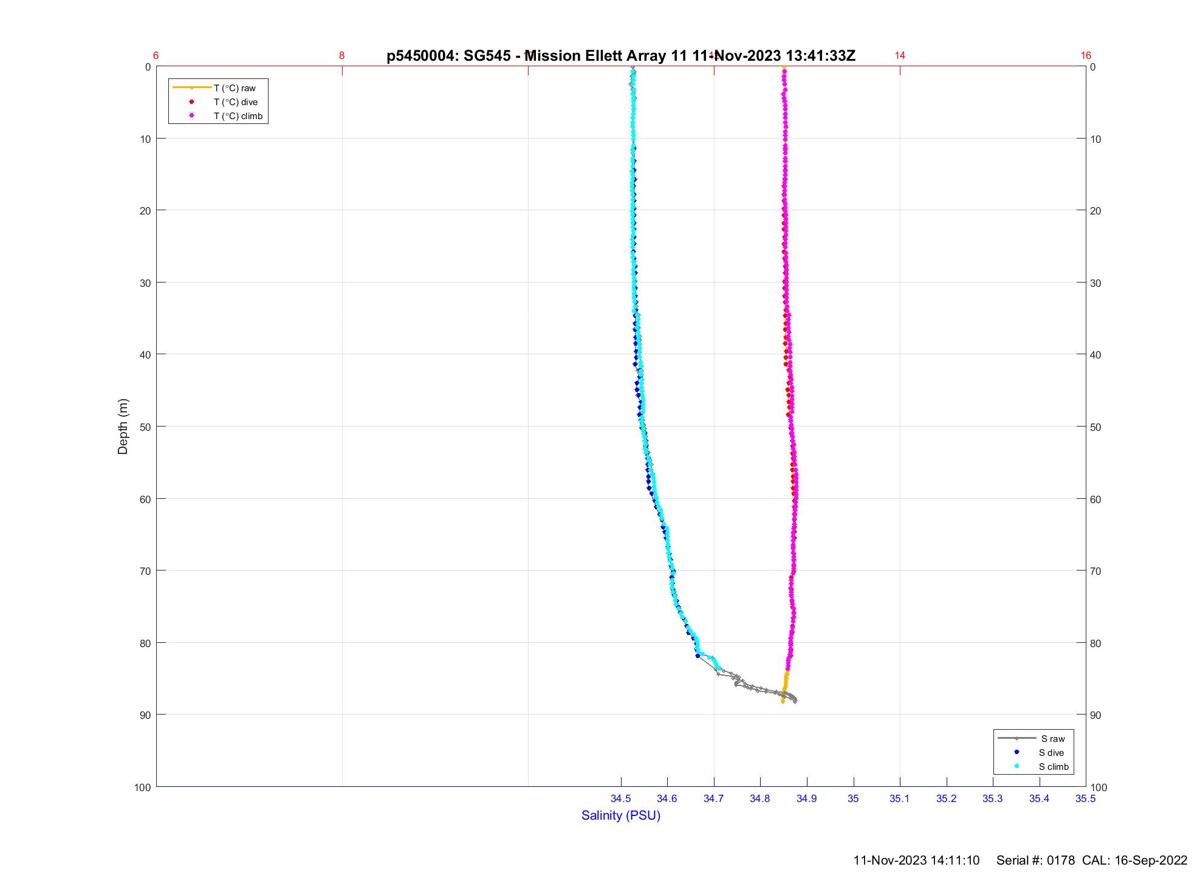Screen dimensions: 1200x885
Task: Click the footer timestamp "11-Nov-2023 14:11:10"
Action: (x=917, y=860)
